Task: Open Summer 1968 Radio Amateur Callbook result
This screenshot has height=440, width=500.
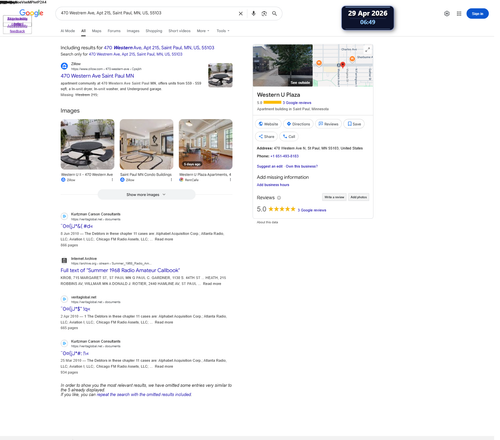Action: point(120,270)
